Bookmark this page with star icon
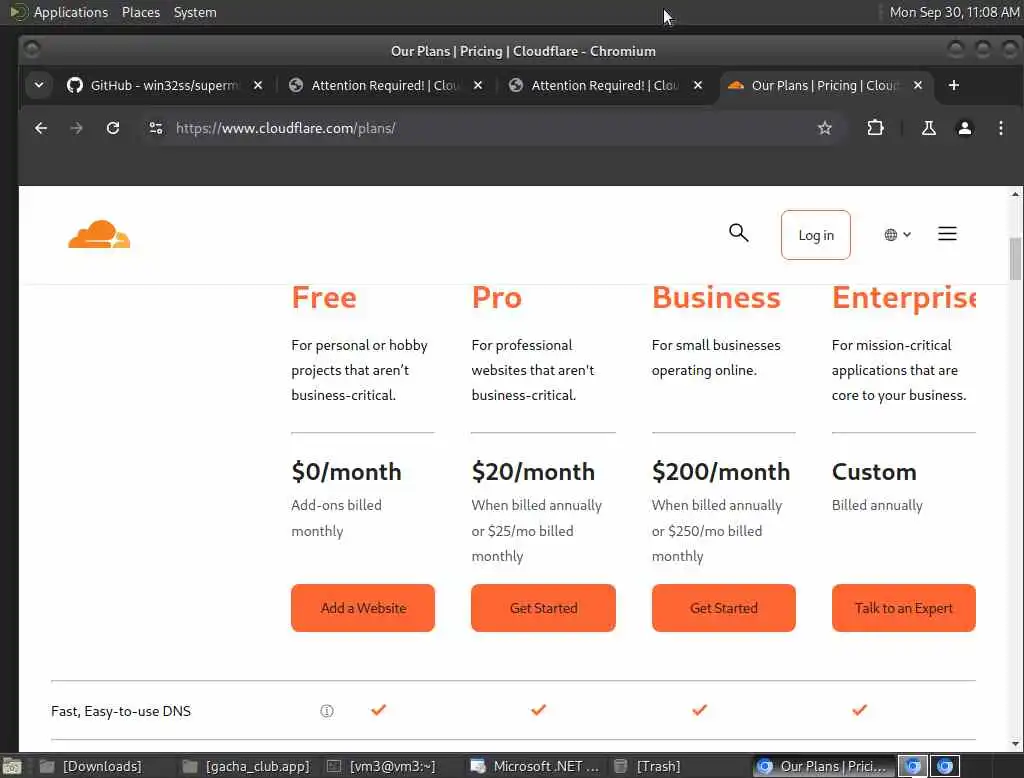 pyautogui.click(x=825, y=128)
